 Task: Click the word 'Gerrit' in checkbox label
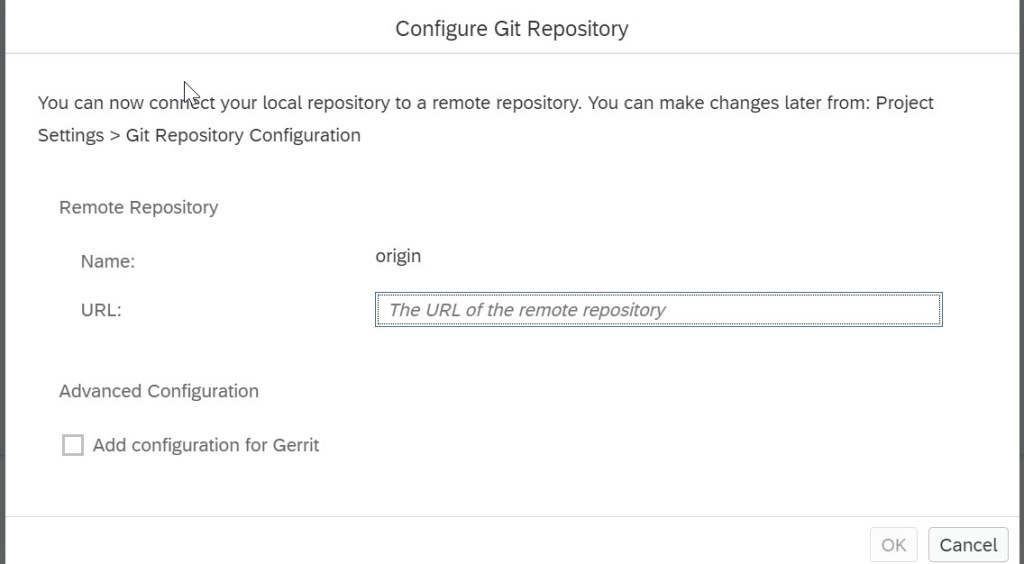[295, 445]
